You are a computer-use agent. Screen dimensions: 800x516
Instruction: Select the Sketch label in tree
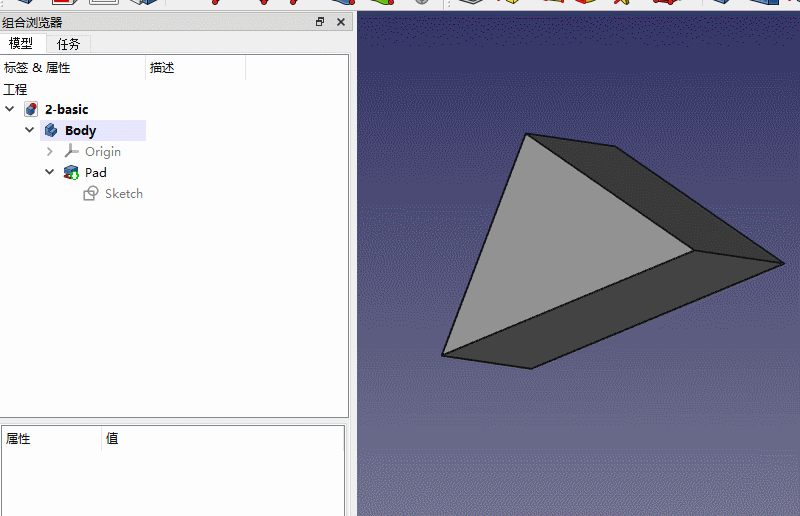[124, 193]
